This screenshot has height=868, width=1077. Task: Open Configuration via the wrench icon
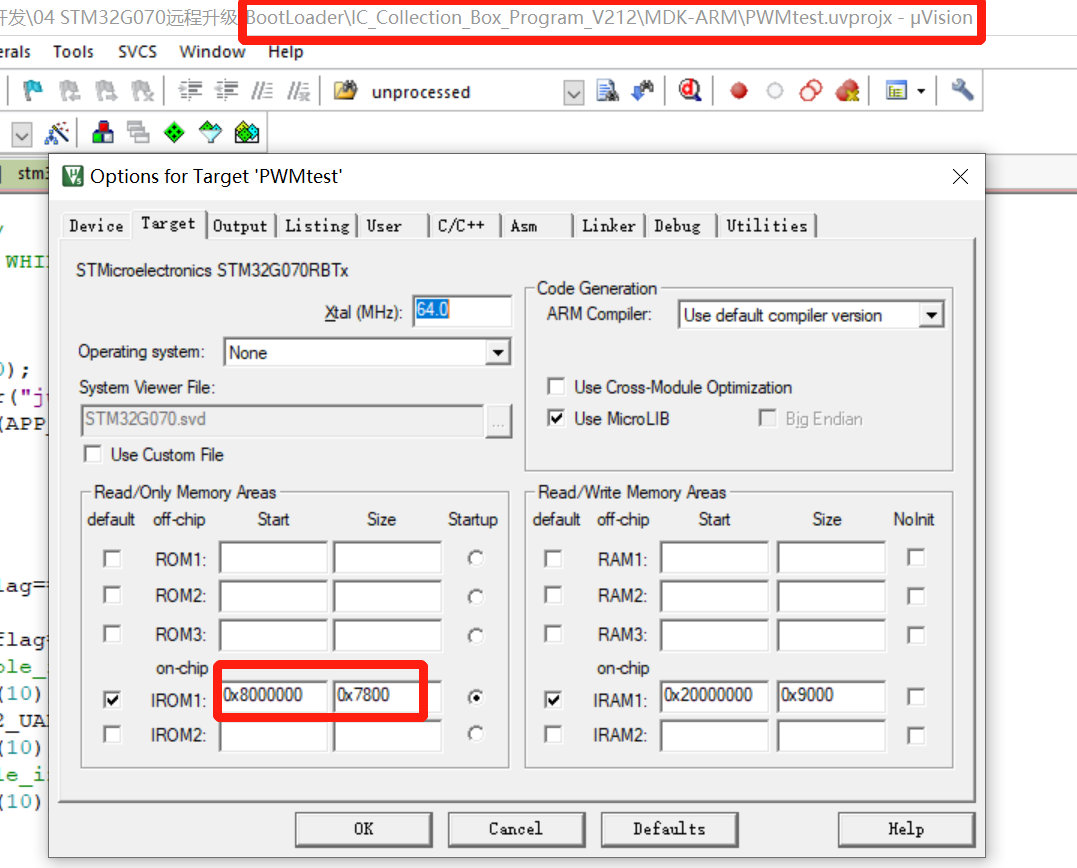tap(962, 90)
